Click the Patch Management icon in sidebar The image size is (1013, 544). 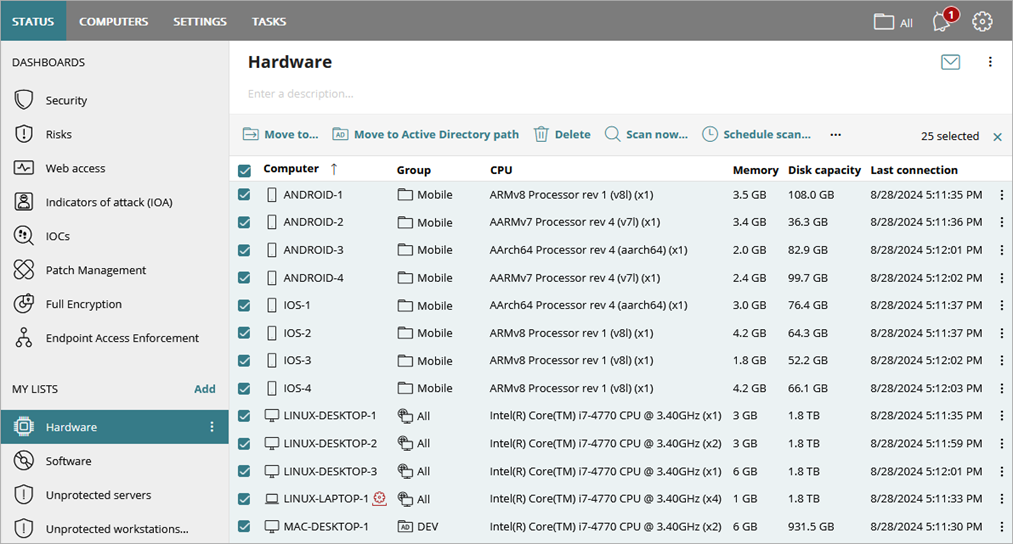click(25, 270)
